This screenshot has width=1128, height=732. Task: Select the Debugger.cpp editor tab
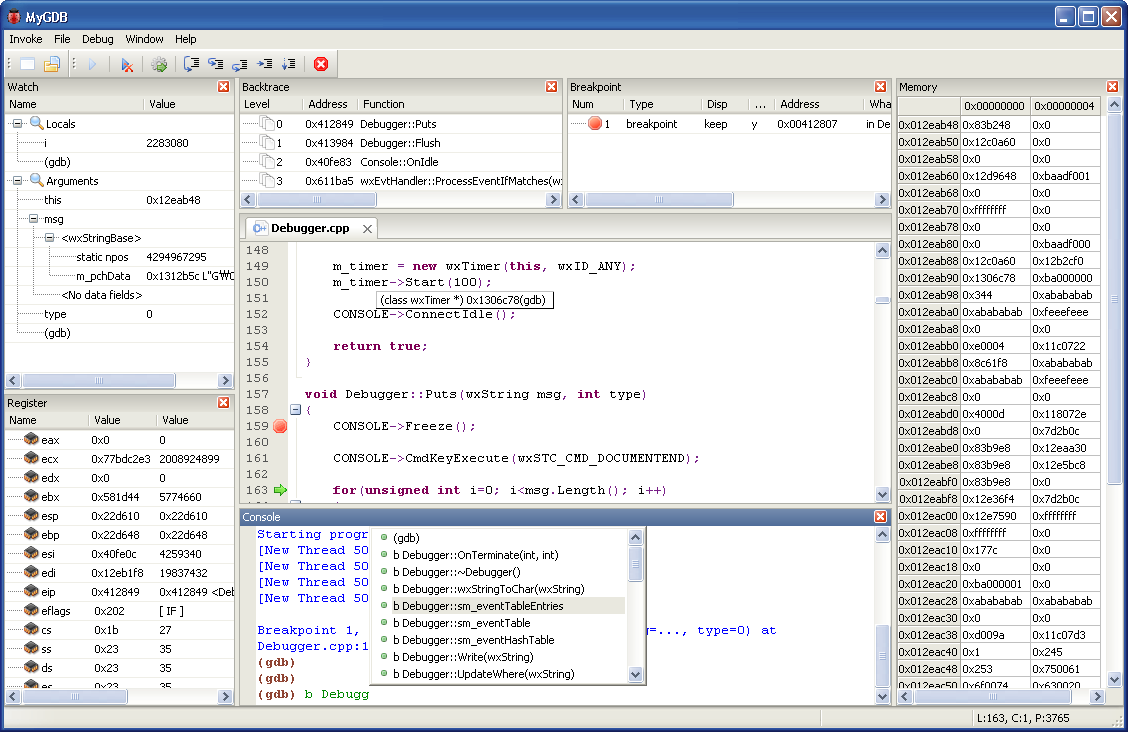pyautogui.click(x=310, y=228)
